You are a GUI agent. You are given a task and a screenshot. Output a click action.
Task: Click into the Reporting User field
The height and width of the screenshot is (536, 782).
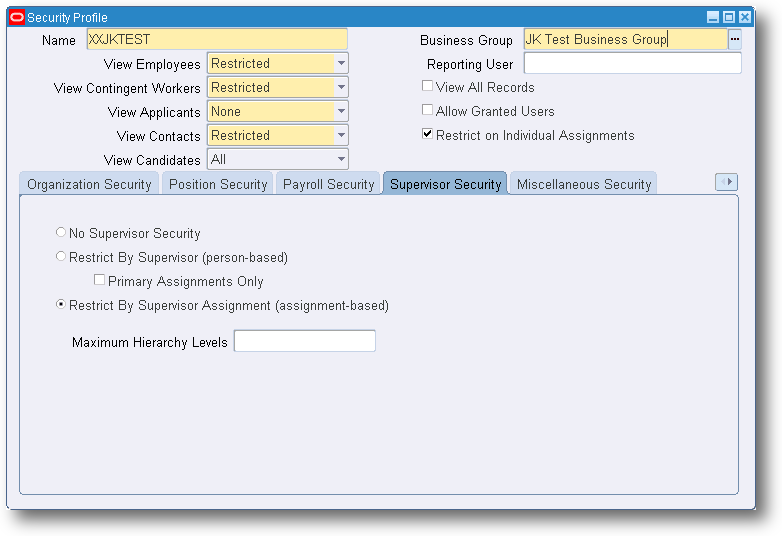pos(632,63)
